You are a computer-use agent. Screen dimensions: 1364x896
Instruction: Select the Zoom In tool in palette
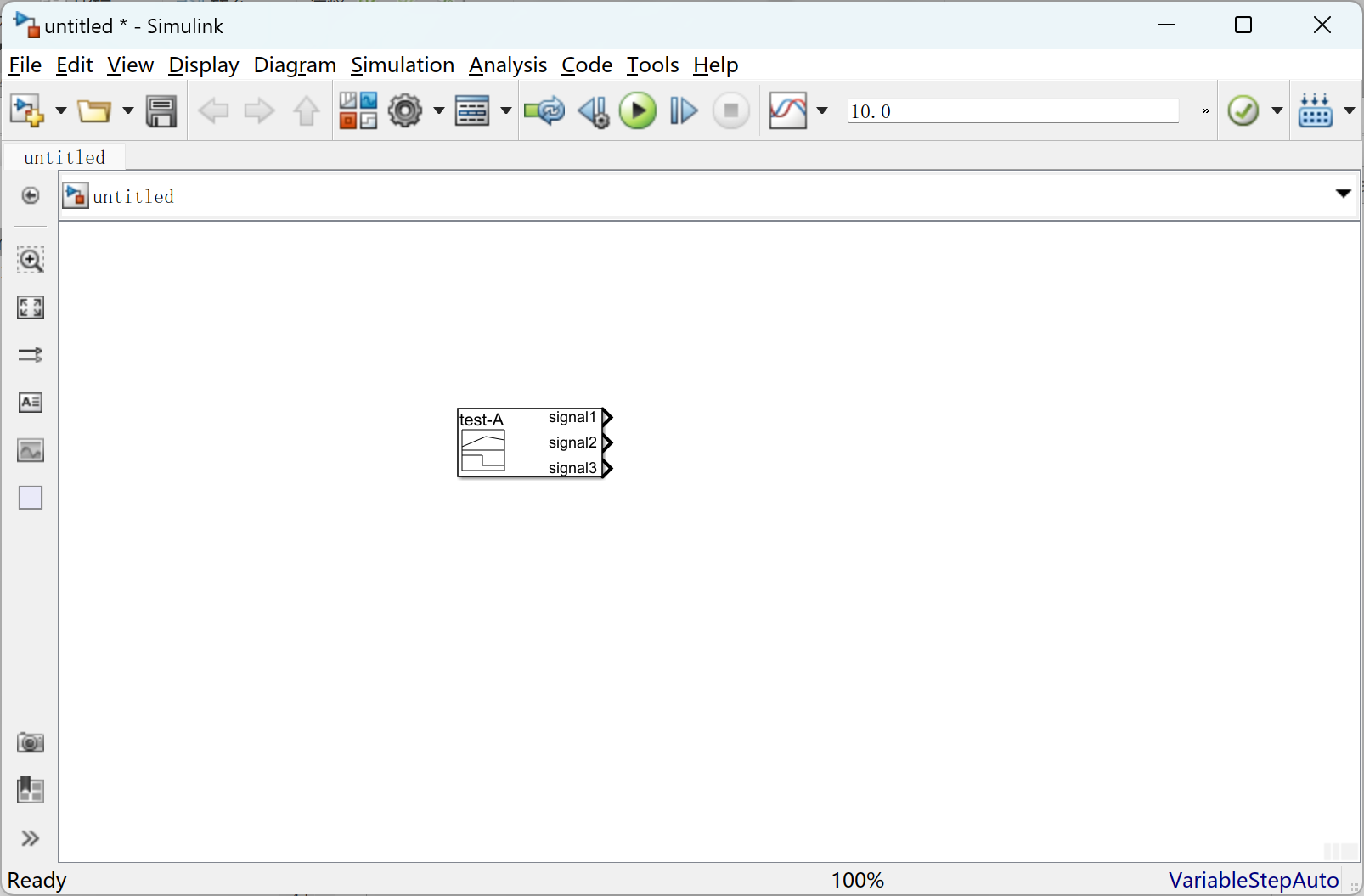(x=31, y=260)
